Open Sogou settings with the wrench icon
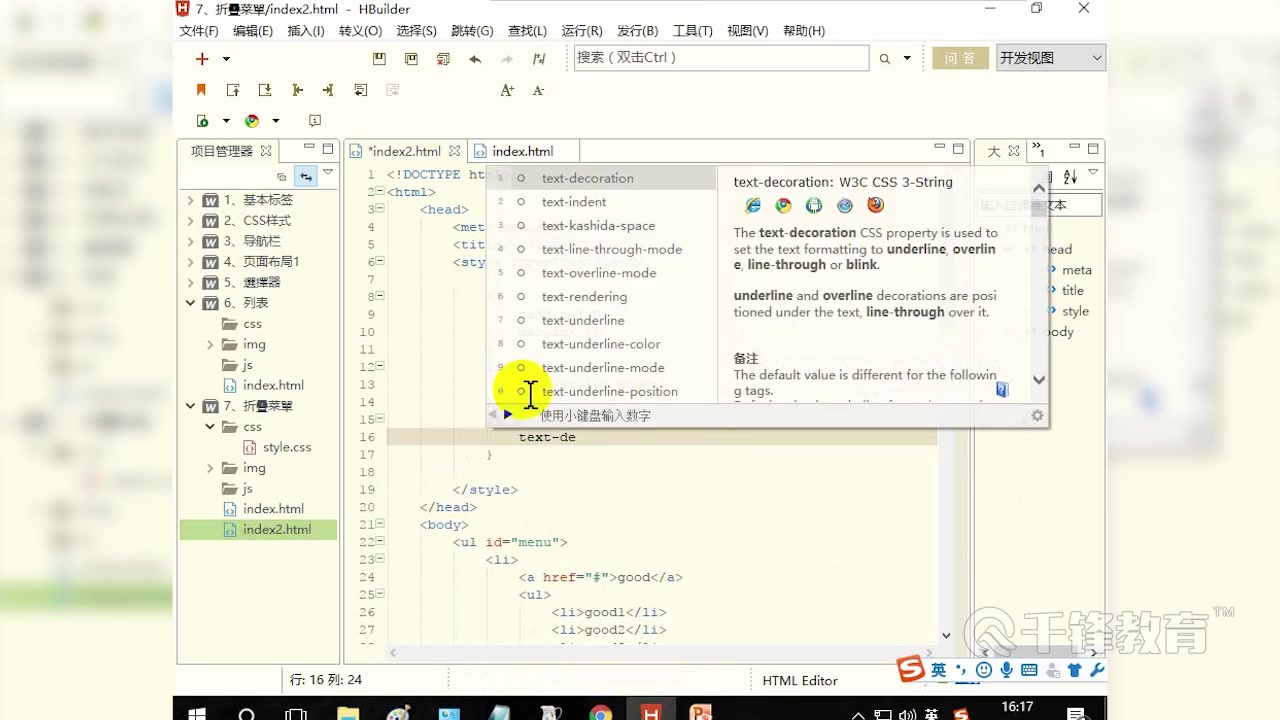The image size is (1280, 720). 1097,670
